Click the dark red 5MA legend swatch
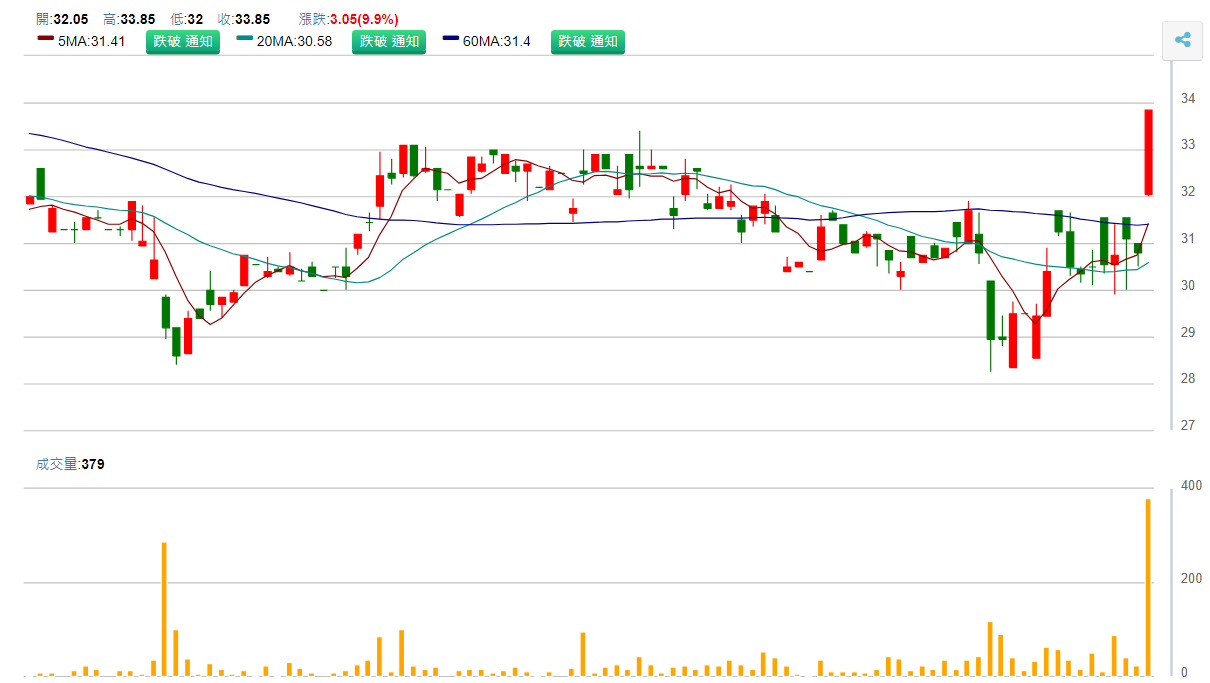The width and height of the screenshot is (1210, 683). [x=45, y=40]
